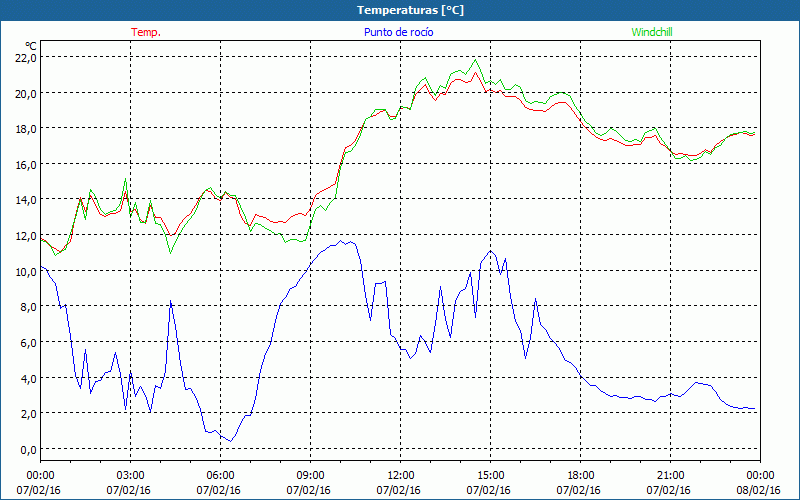Select the blue 'Punto de rocío' legend label

[x=398, y=32]
